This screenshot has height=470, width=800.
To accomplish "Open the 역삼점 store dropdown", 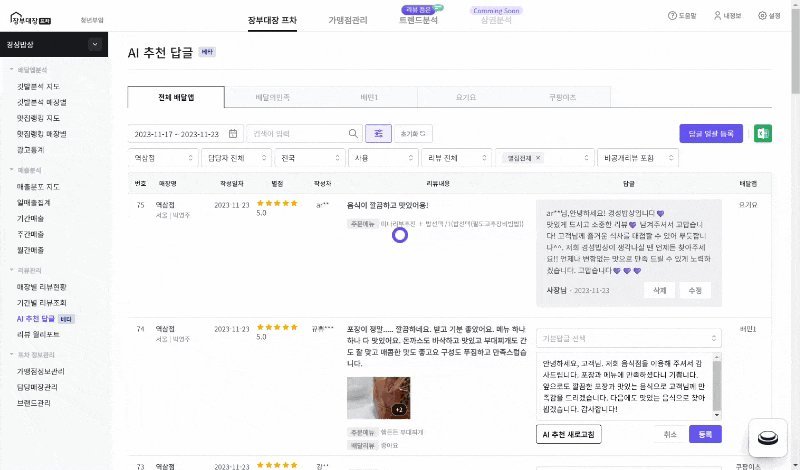I will (163, 158).
